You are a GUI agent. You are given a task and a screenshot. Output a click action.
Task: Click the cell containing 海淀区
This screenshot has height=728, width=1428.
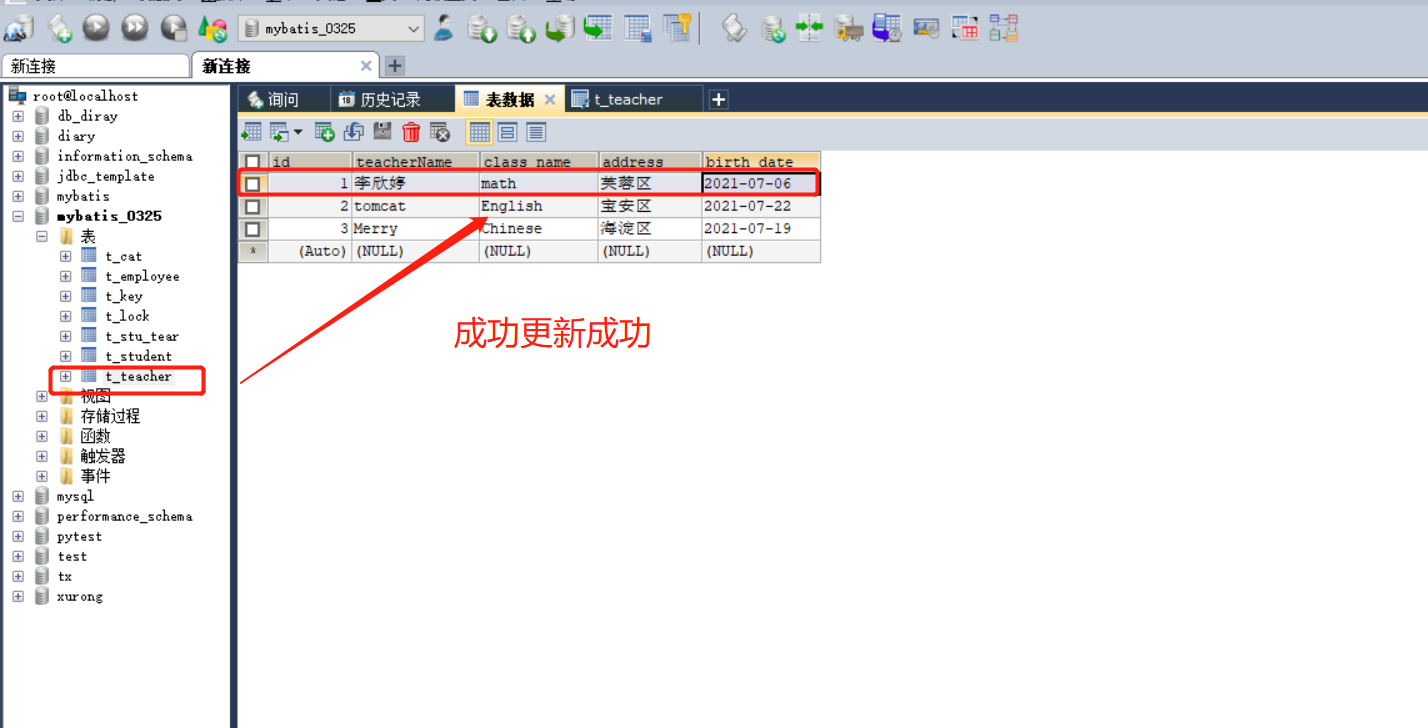point(650,228)
